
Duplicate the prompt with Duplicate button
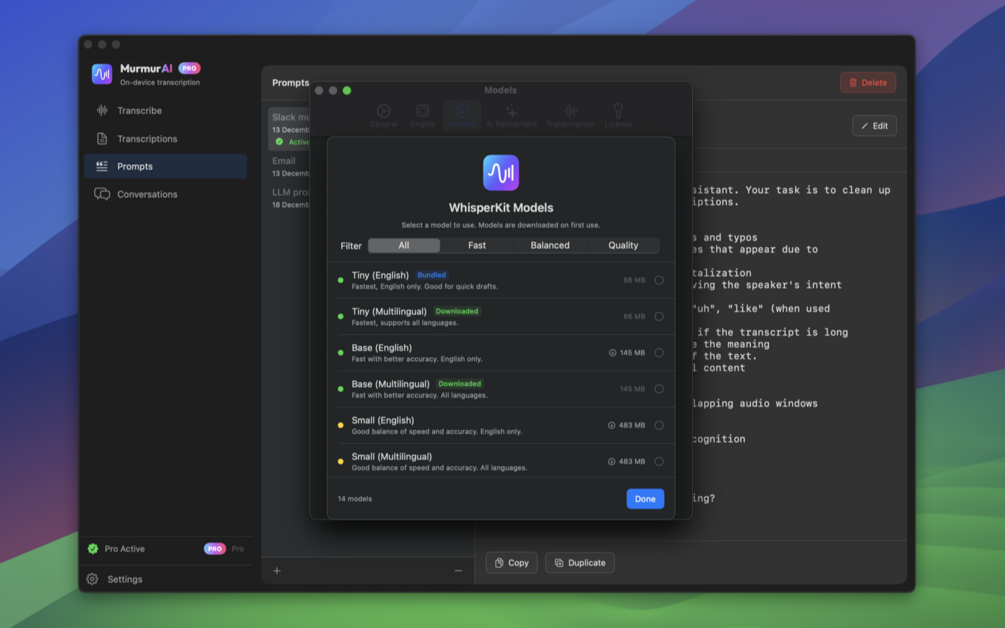point(579,563)
